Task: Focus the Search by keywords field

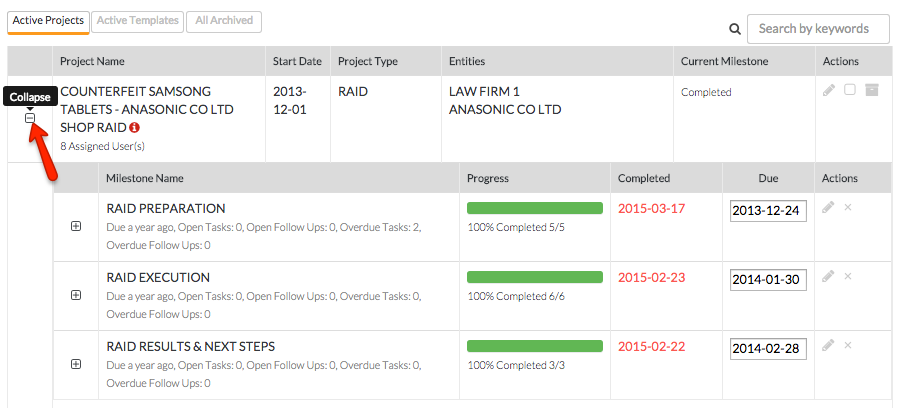Action: point(818,29)
